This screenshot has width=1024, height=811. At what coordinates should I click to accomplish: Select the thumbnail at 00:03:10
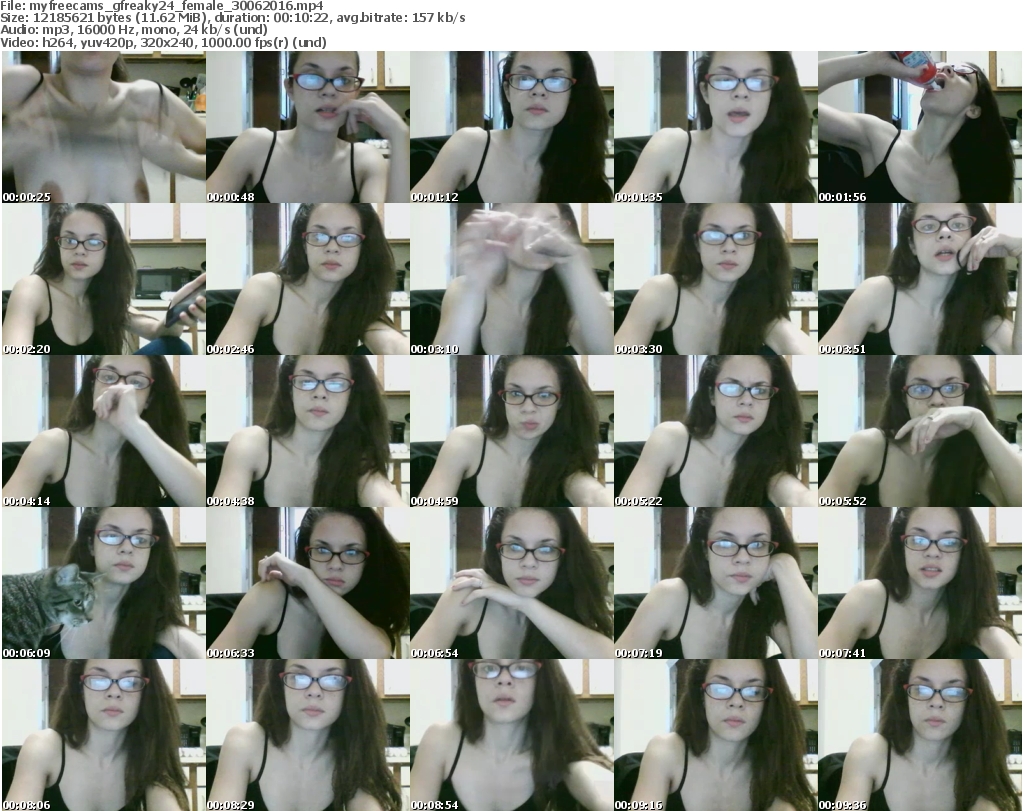(x=511, y=279)
